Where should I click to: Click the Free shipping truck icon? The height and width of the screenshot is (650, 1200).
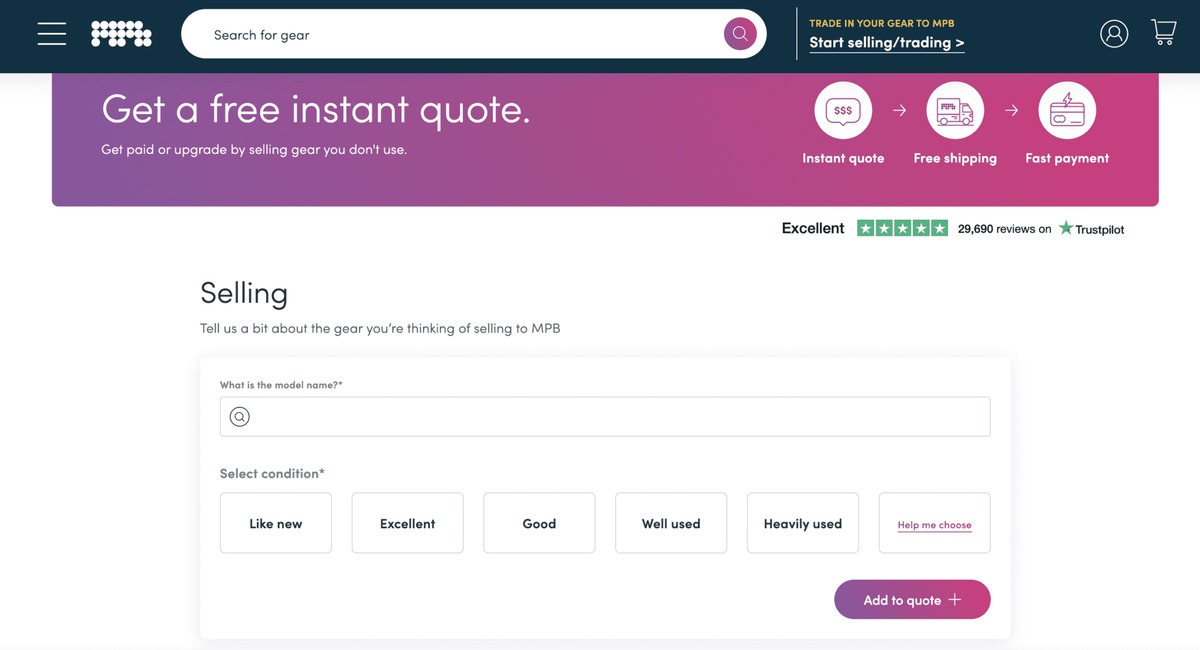pyautogui.click(x=955, y=111)
